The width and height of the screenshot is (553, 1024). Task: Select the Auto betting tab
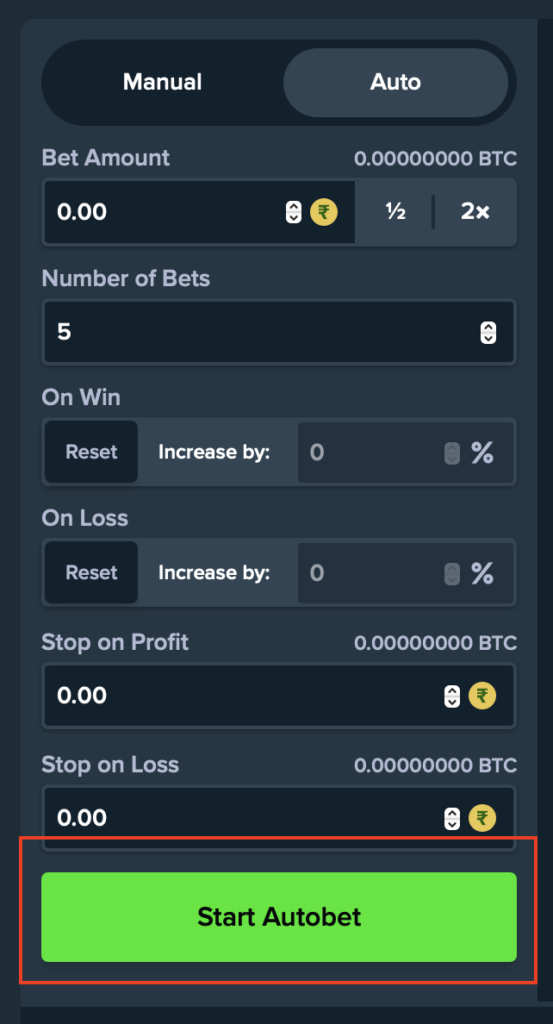[x=396, y=82]
